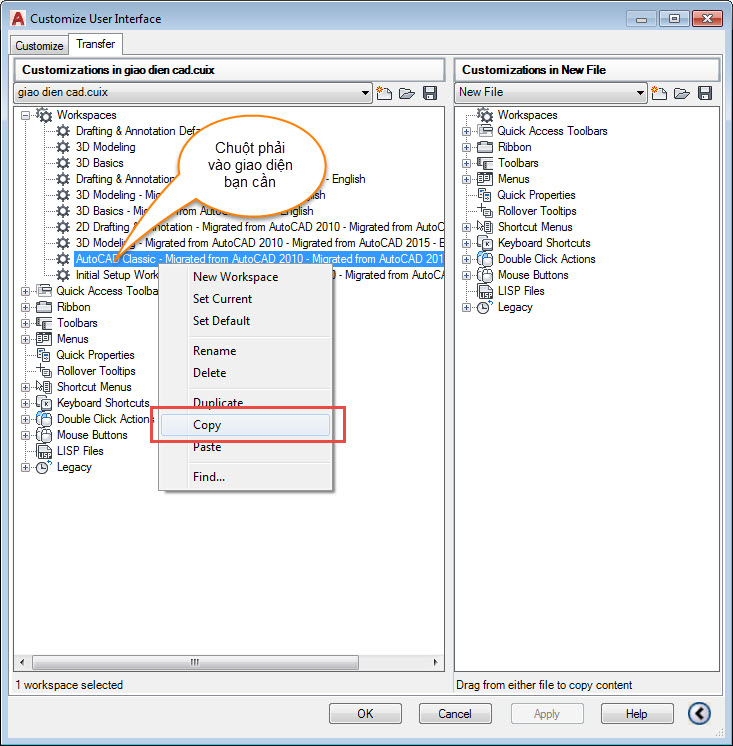Click the Apply button
Image resolution: width=733 pixels, height=746 pixels.
[x=547, y=714]
